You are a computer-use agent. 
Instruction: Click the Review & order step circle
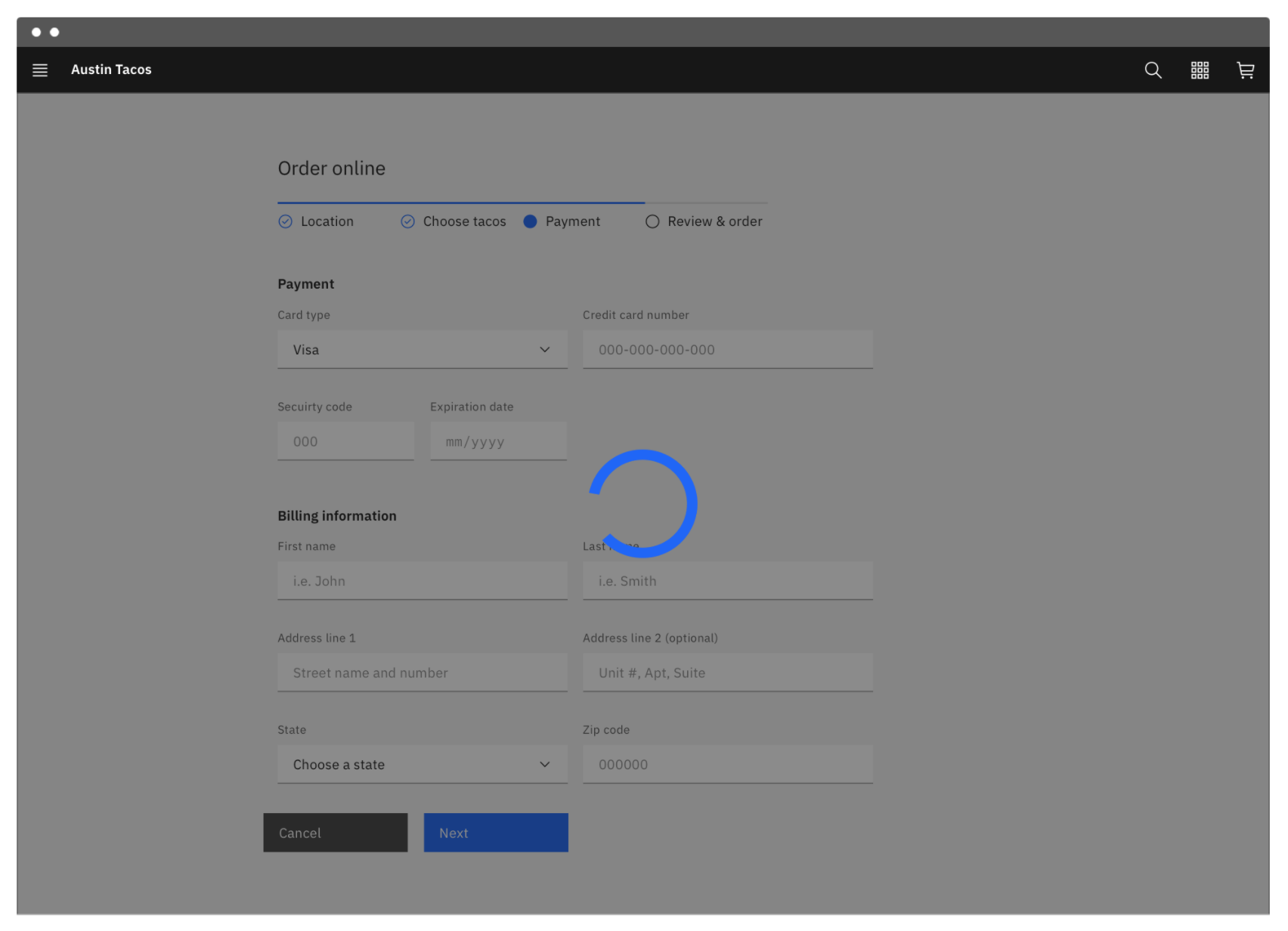(x=652, y=221)
